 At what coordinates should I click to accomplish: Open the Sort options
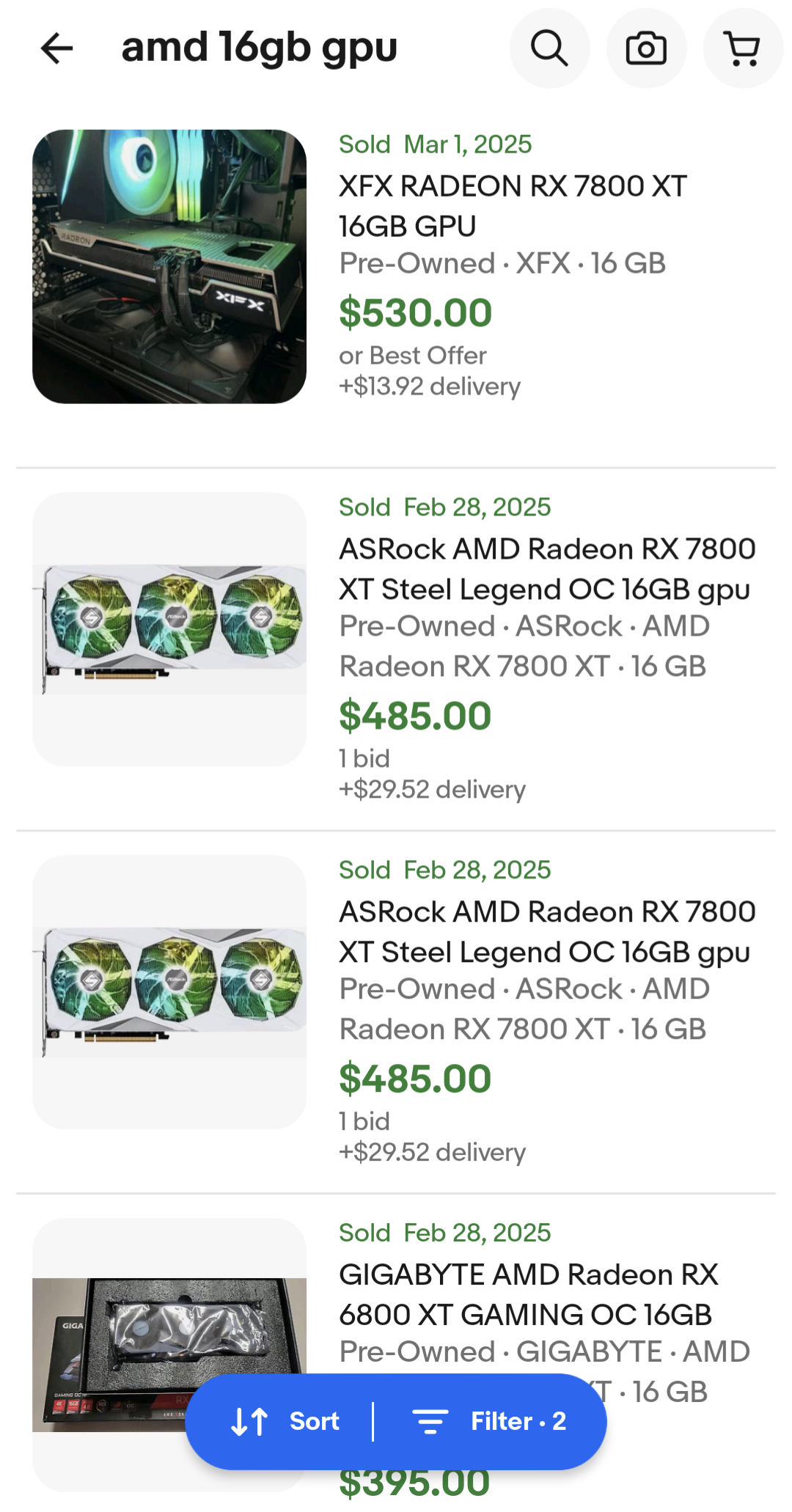(x=314, y=1421)
